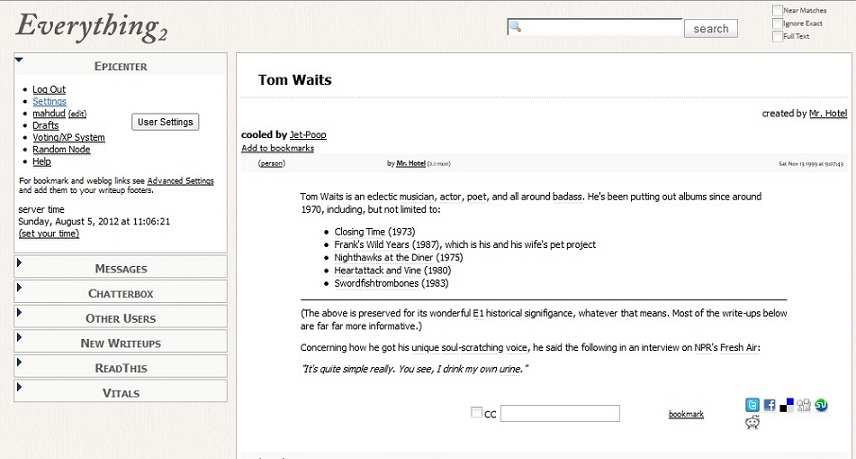
Task: Open Mr. Hotel in created by line
Action: (828, 113)
